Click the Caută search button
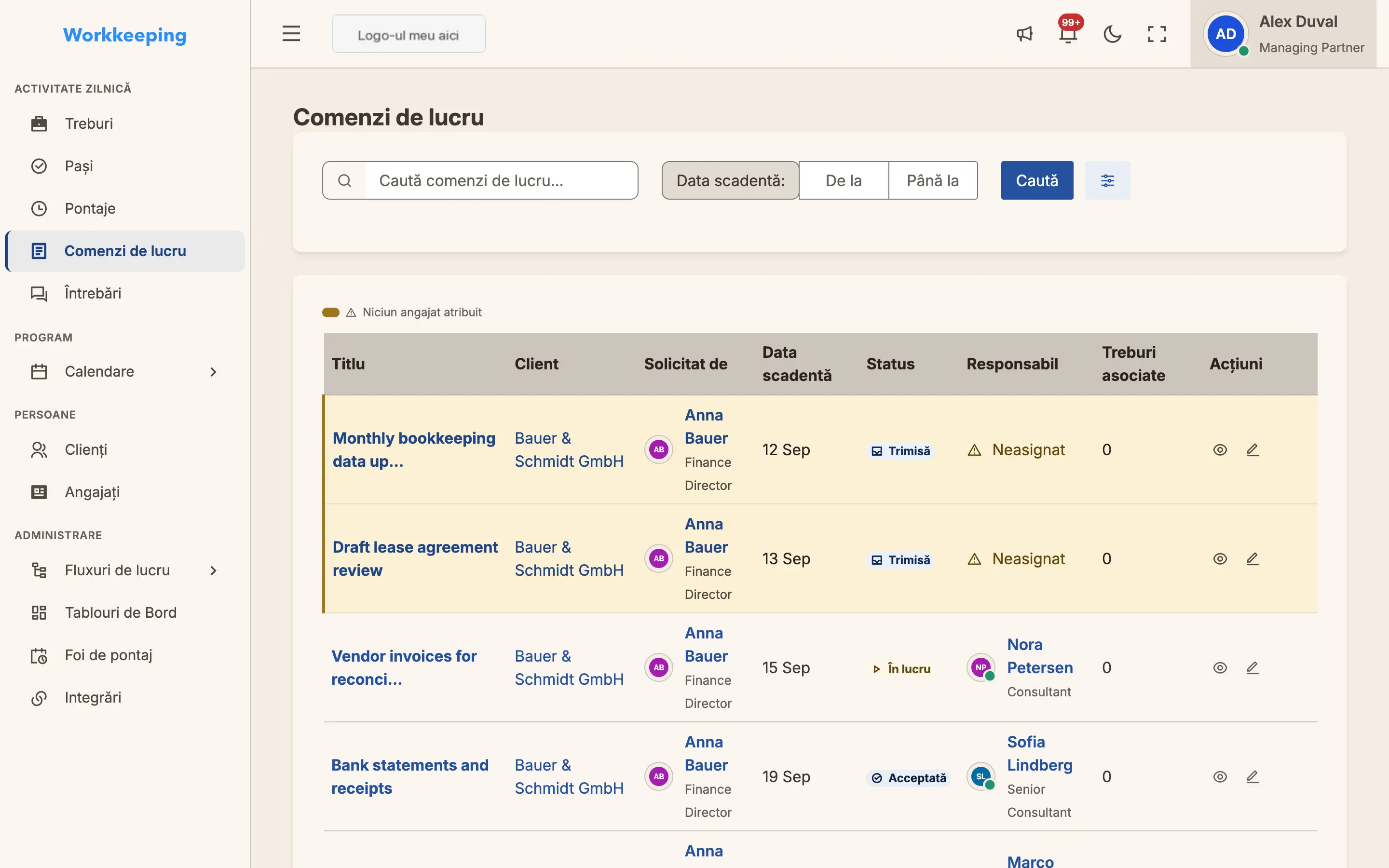This screenshot has width=1389, height=868. [1036, 180]
